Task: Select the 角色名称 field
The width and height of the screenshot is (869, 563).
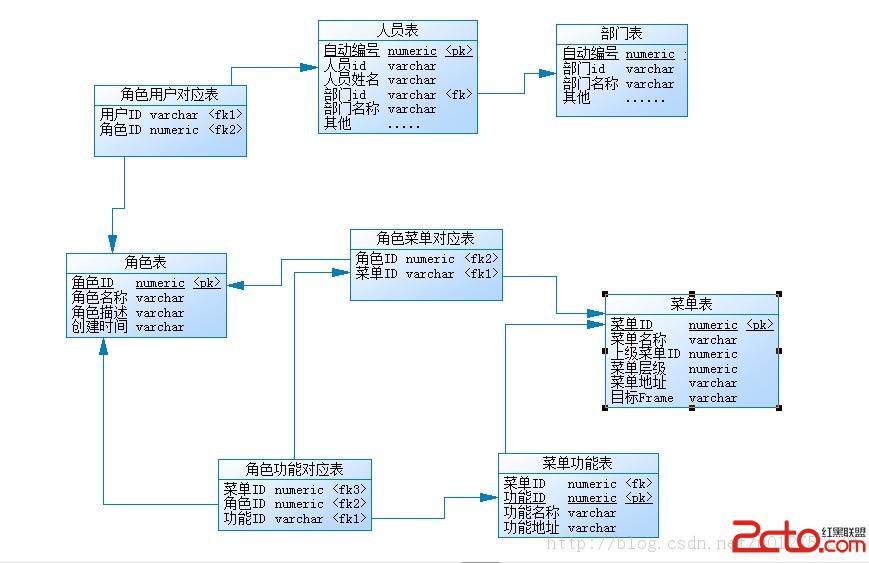Action: pos(127,298)
